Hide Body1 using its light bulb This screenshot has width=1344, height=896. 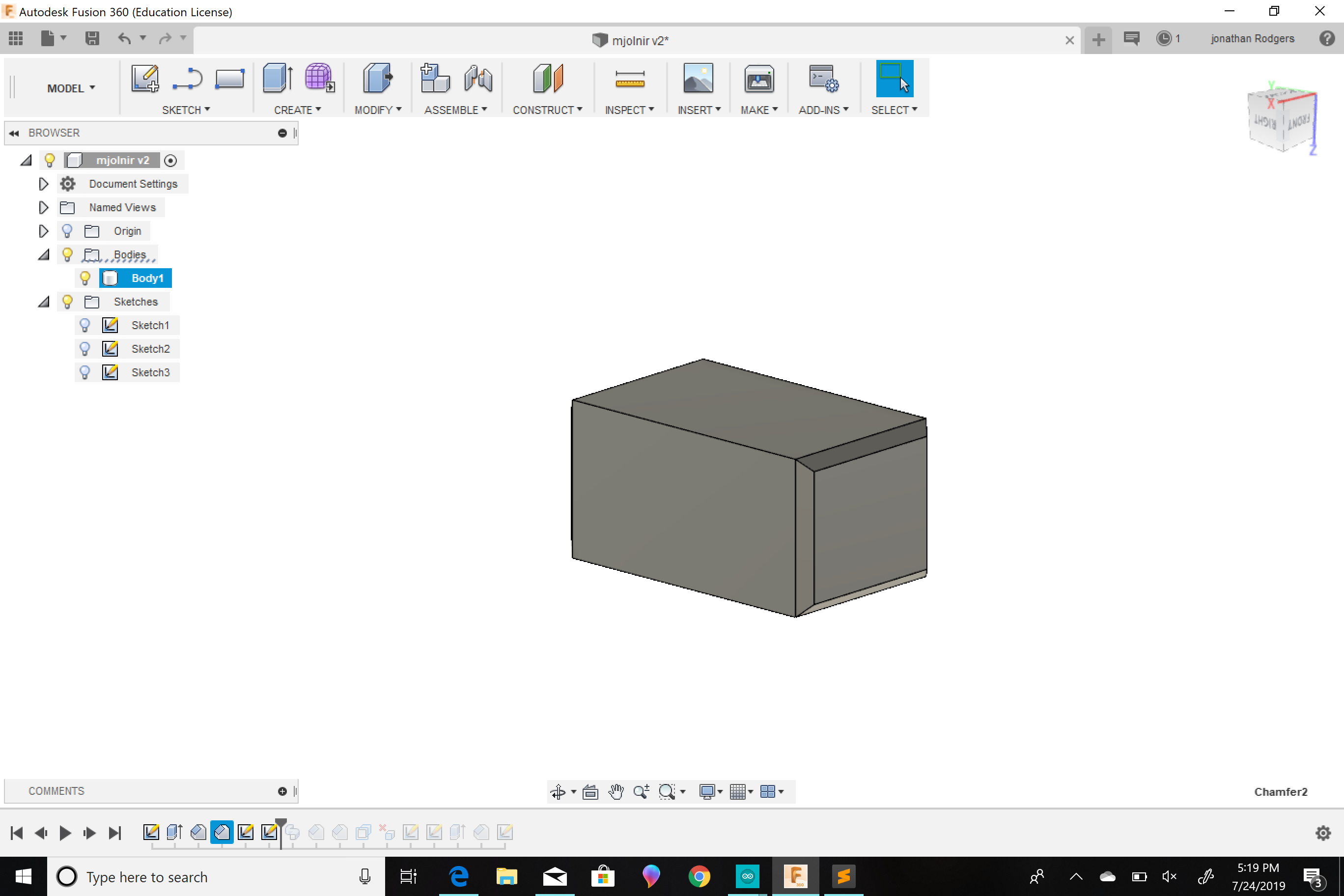click(85, 278)
